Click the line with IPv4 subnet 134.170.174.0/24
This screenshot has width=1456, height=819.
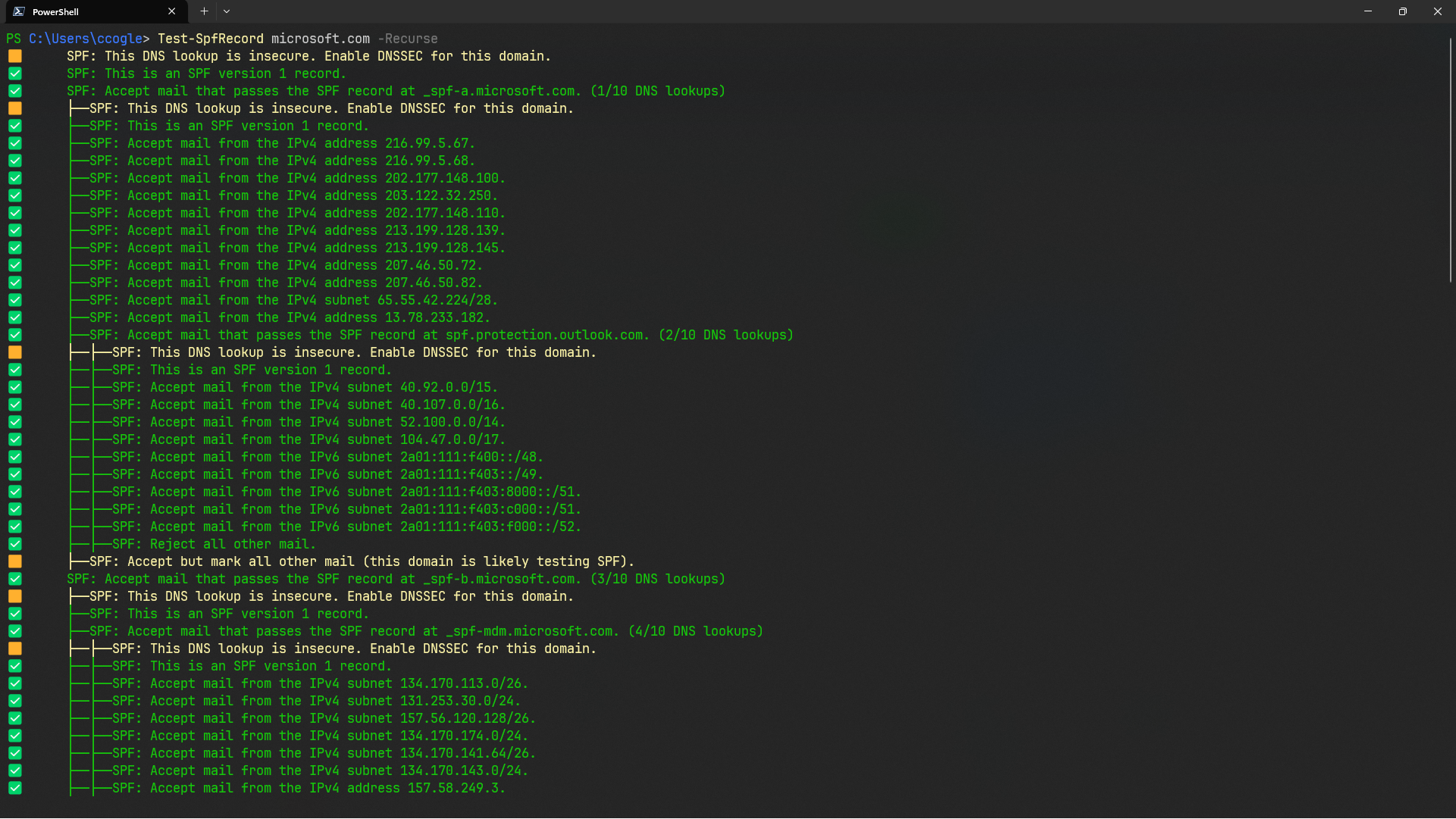320,736
